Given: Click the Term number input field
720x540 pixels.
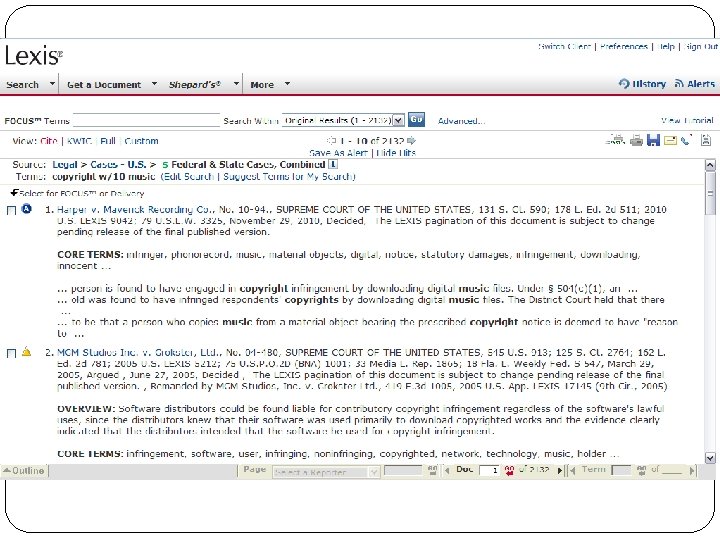Looking at the screenshot, I should click(621, 470).
